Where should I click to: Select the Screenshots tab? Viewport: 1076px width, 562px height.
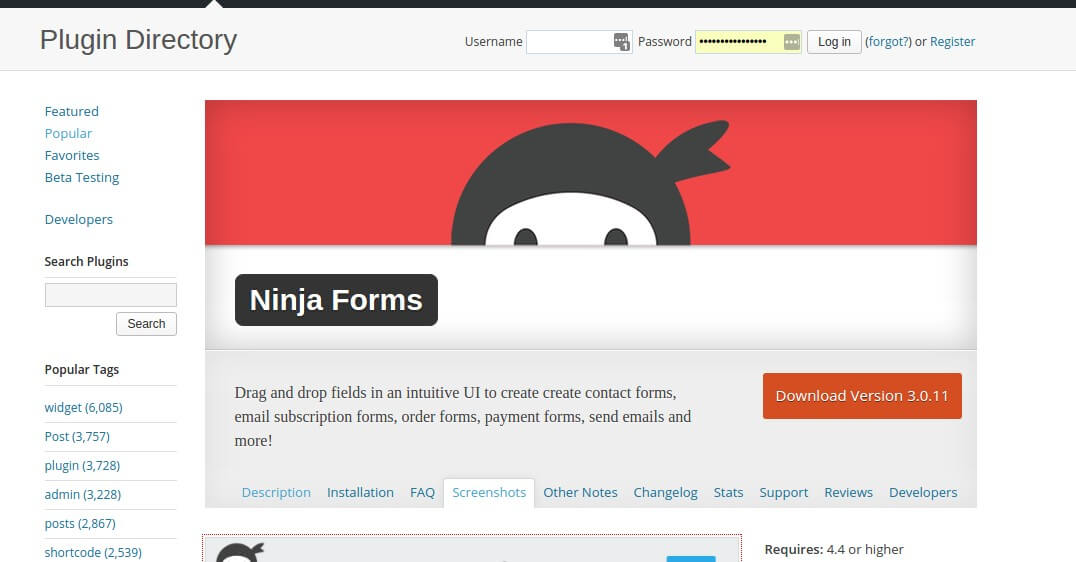pos(489,493)
